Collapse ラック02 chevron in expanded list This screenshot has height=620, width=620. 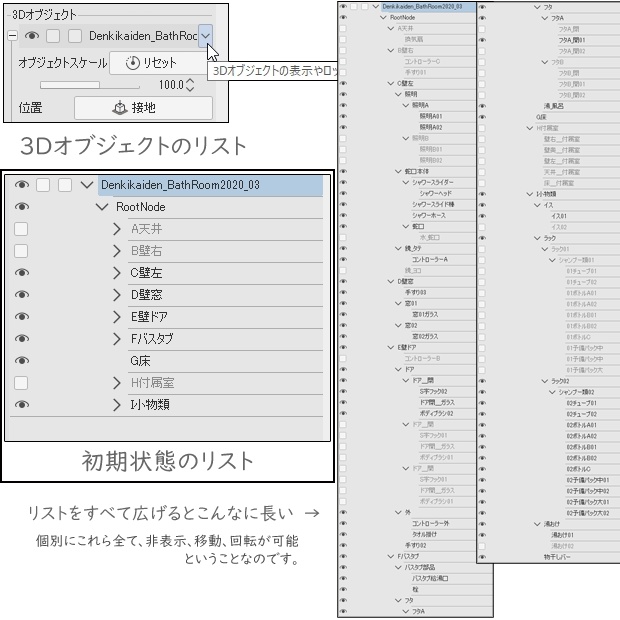(544, 381)
